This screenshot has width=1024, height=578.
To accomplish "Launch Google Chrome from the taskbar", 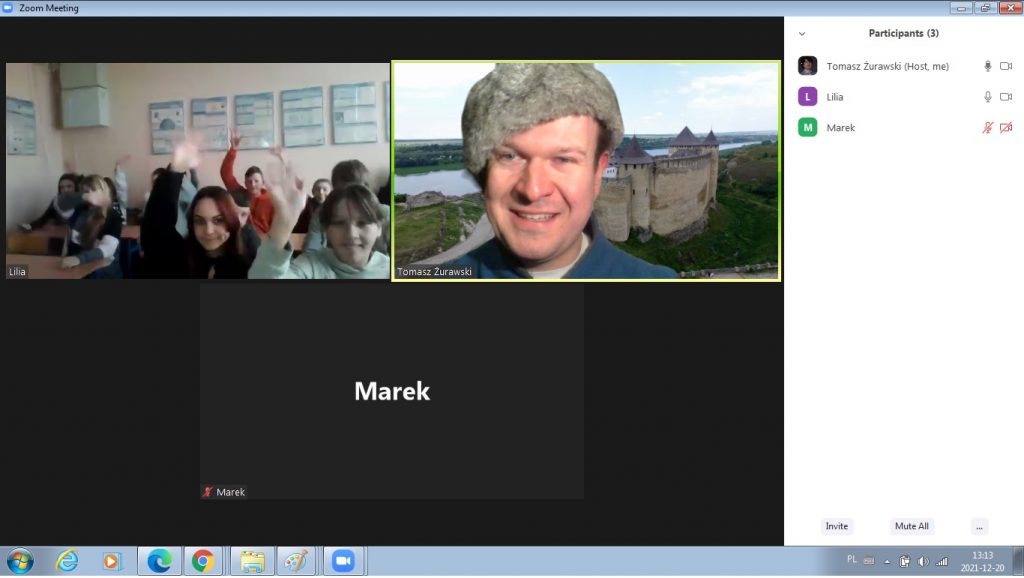I will coord(203,561).
